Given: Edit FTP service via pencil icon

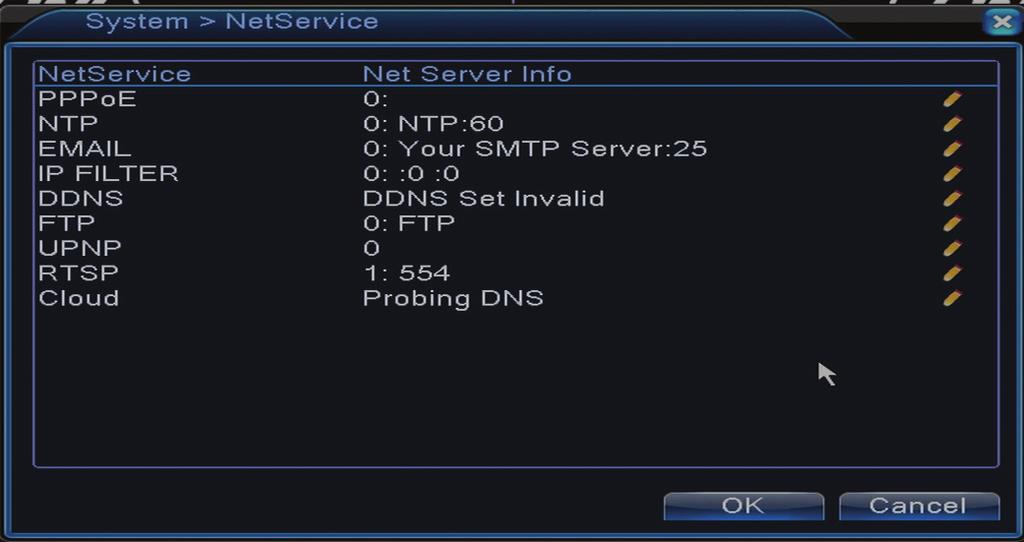Looking at the screenshot, I should [x=952, y=223].
